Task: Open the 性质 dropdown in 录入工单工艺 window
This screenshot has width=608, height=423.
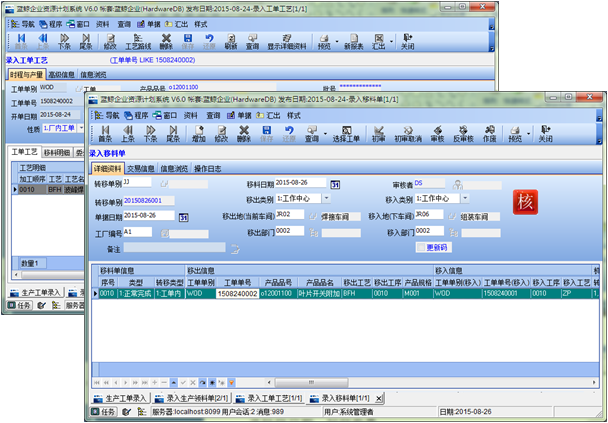Action: point(81,128)
